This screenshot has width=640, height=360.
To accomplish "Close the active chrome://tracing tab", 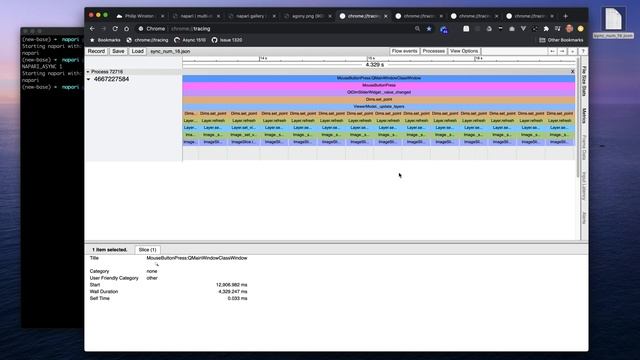I will 386,16.
